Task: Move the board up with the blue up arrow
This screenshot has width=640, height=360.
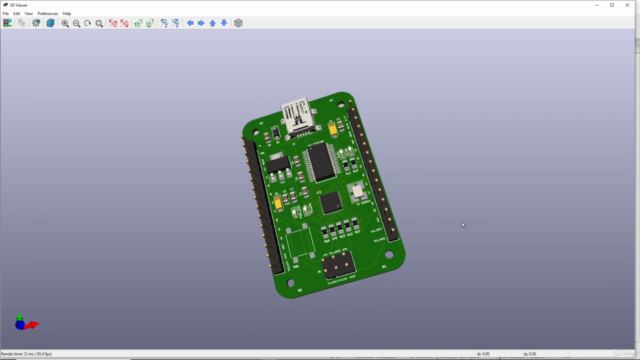Action: coord(213,23)
